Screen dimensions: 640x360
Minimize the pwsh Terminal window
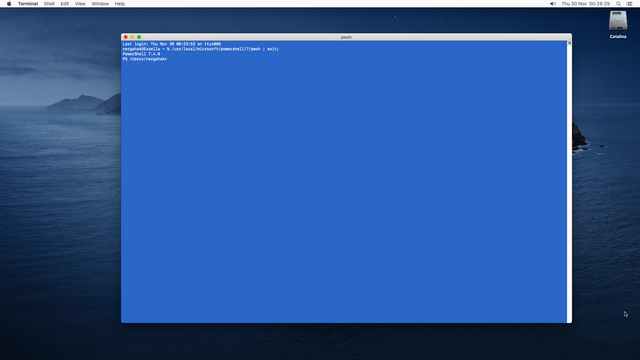coord(132,37)
